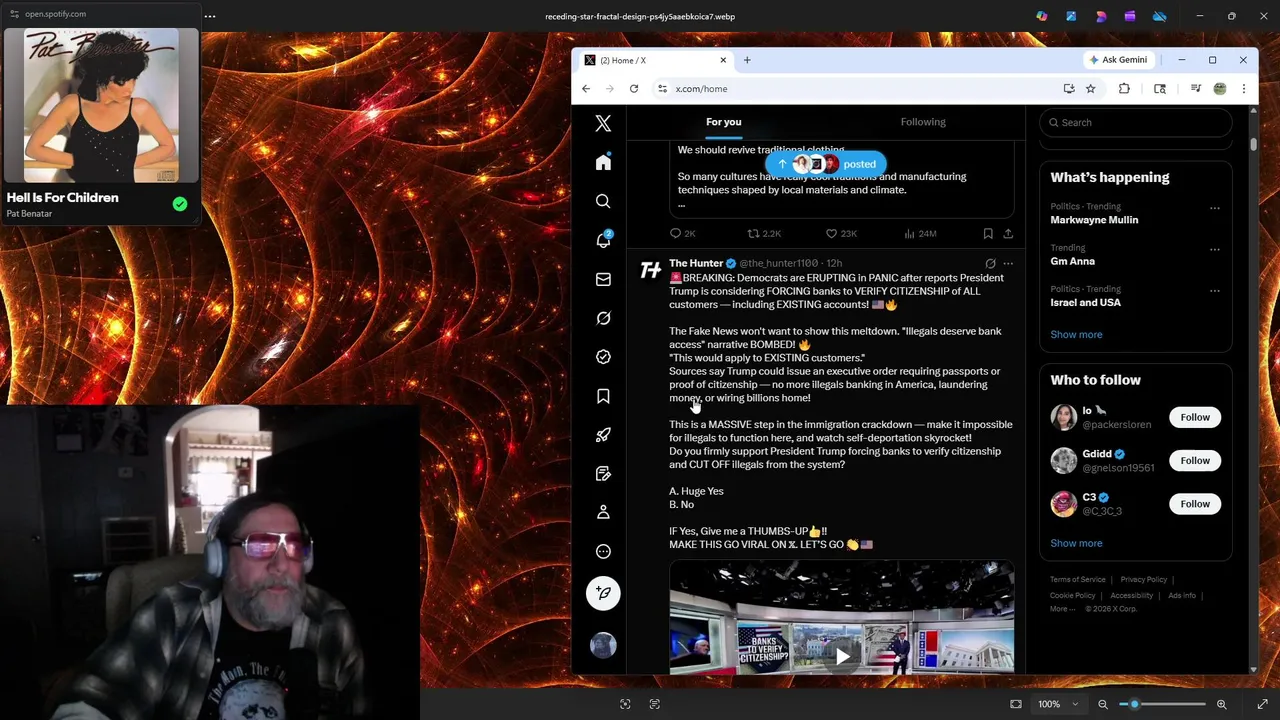Screen dimensions: 1280x720
Task: Reply to the traditional clothing post
Action: click(x=682, y=233)
